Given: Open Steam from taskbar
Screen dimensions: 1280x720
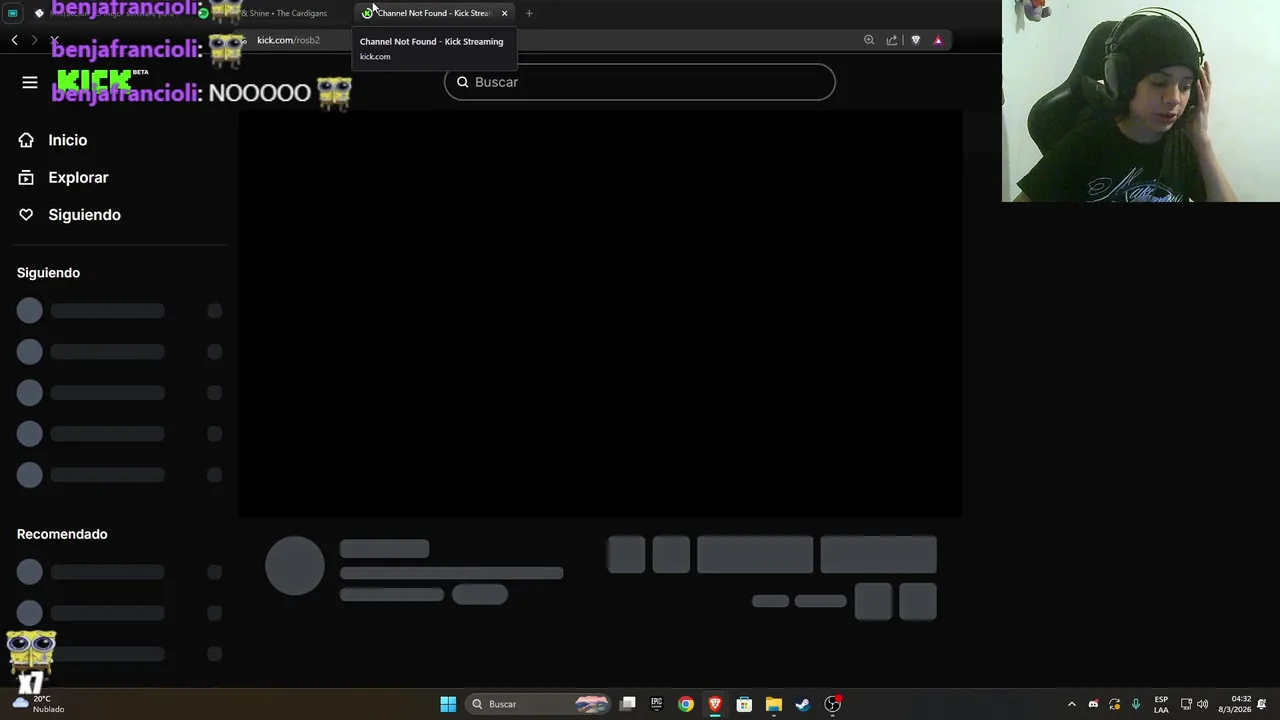Looking at the screenshot, I should tap(802, 704).
